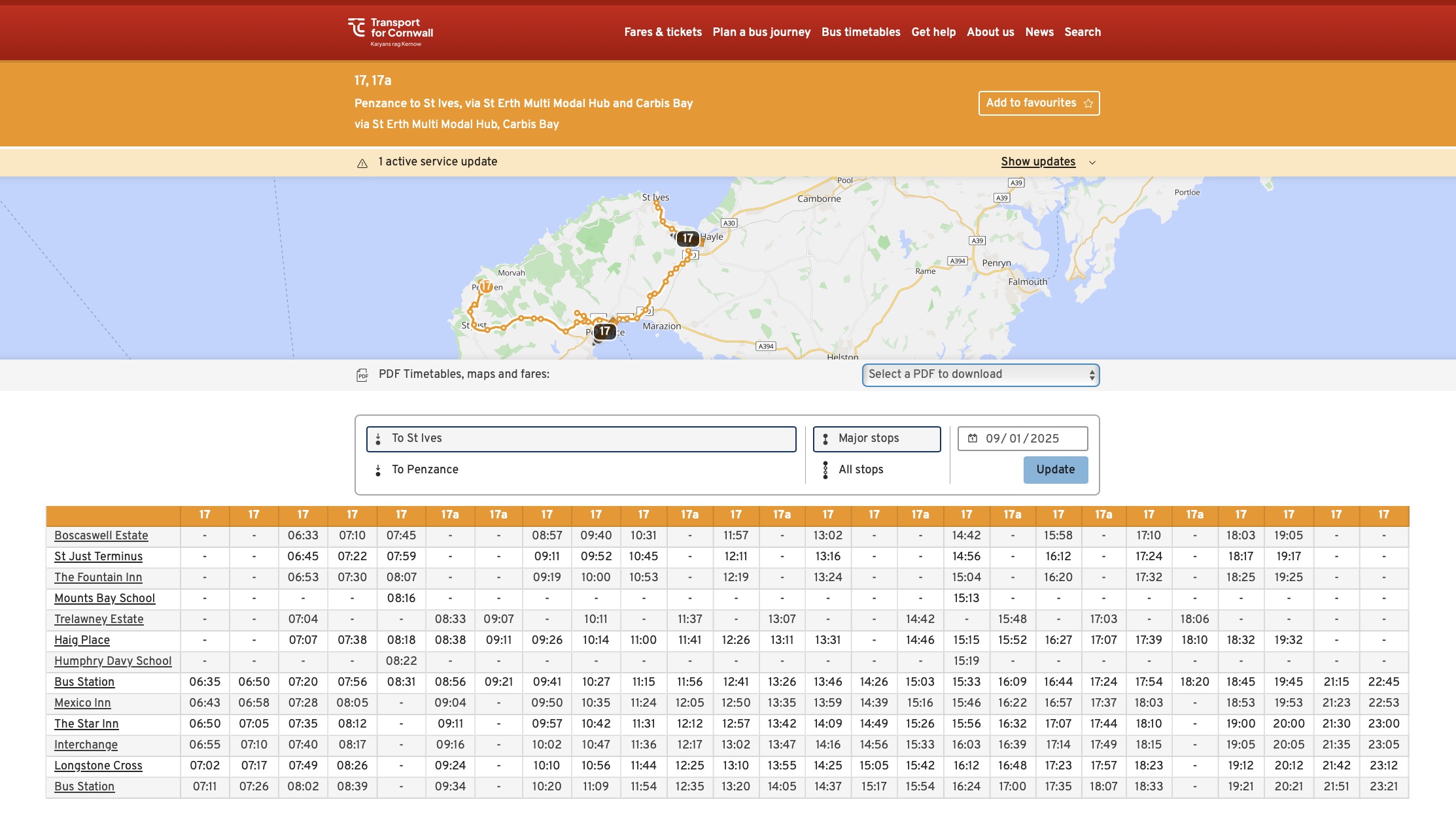Open the calendar icon beside the date
Viewport: 1456px width, 825px height.
coord(973,439)
